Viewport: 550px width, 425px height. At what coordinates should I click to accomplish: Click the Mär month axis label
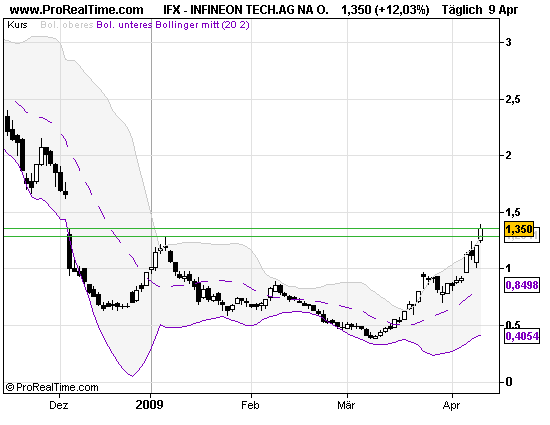(x=346, y=405)
